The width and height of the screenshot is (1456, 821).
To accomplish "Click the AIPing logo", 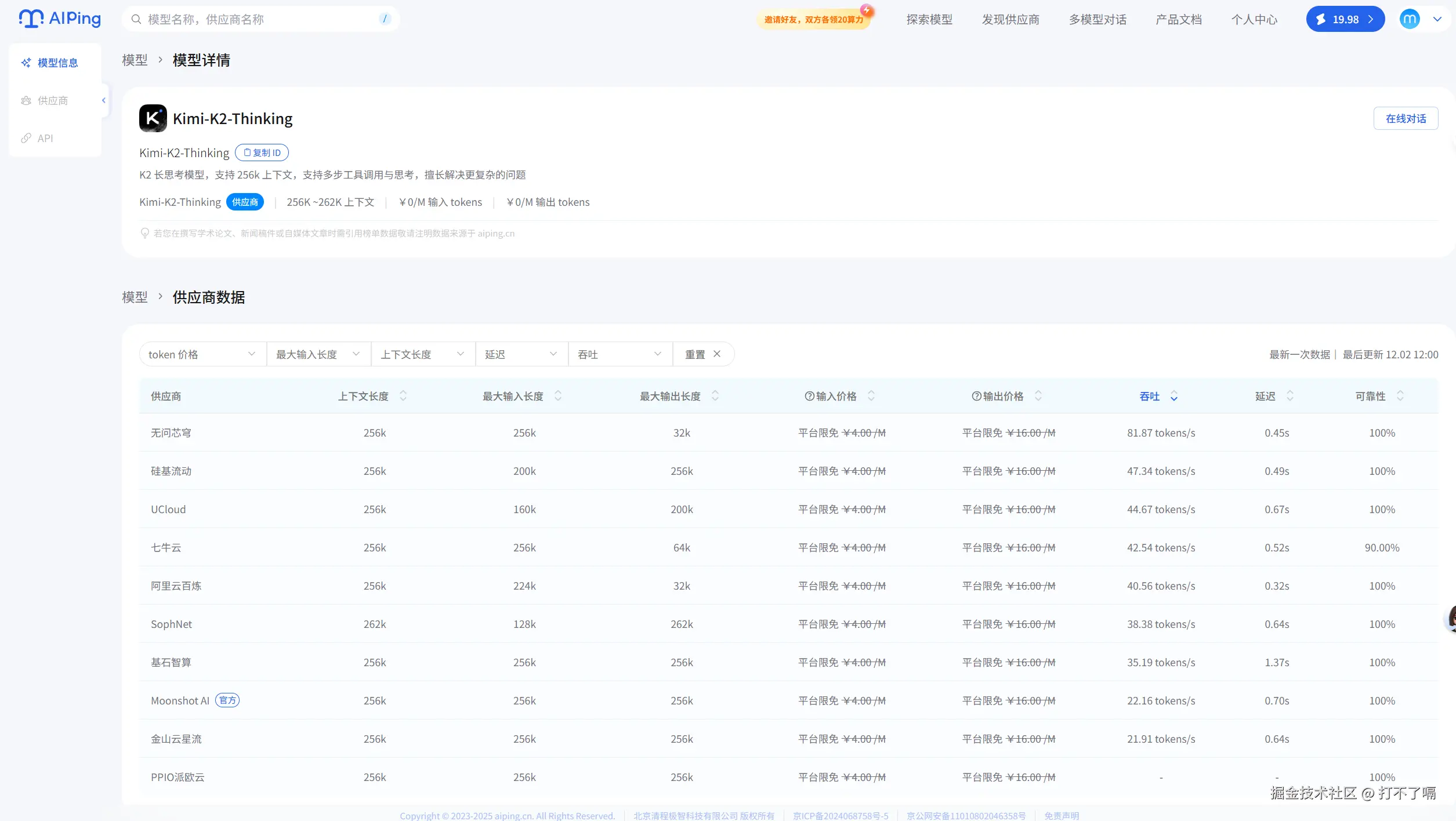I will (x=60, y=19).
